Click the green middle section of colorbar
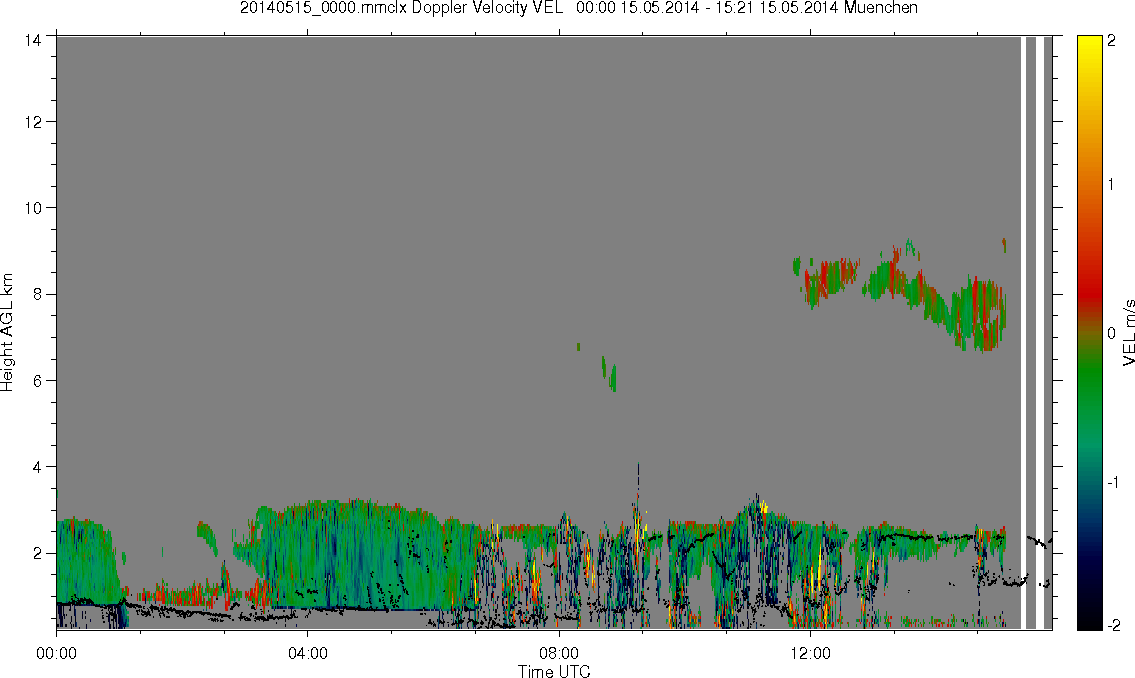The image size is (1135, 678). click(1089, 391)
